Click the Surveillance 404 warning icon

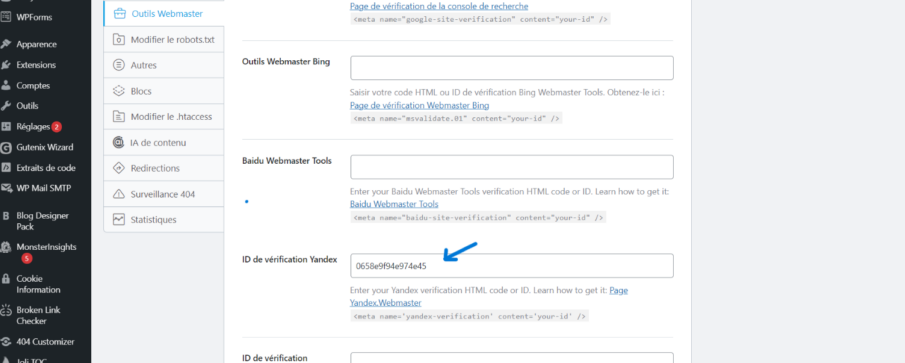pyautogui.click(x=119, y=194)
